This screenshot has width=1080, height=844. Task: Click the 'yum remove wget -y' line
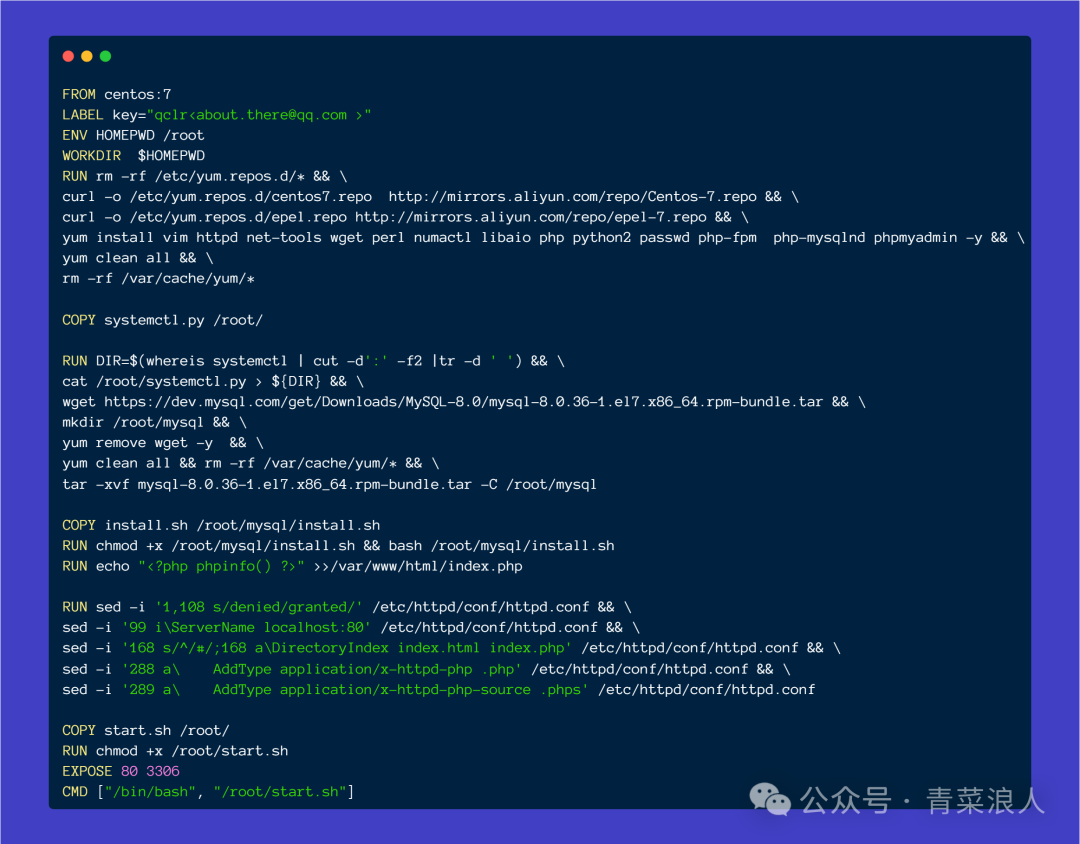(163, 443)
